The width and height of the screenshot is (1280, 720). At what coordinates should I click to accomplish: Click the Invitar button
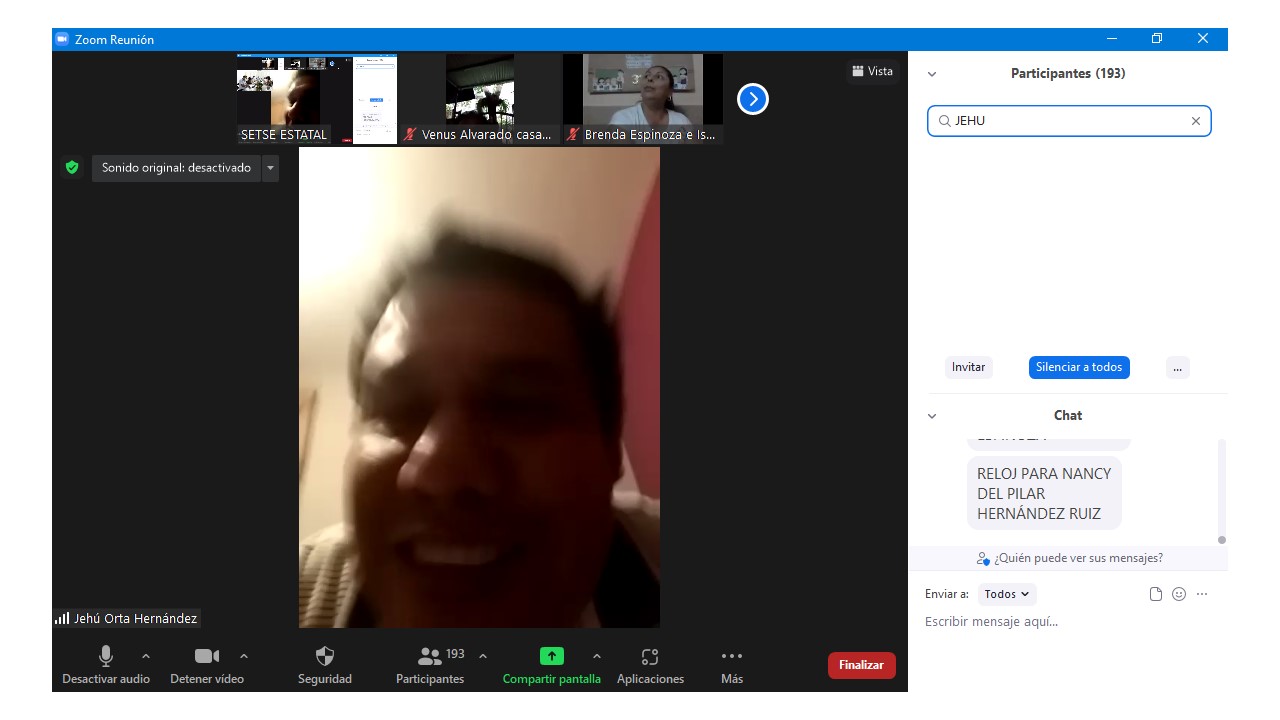(x=968, y=367)
